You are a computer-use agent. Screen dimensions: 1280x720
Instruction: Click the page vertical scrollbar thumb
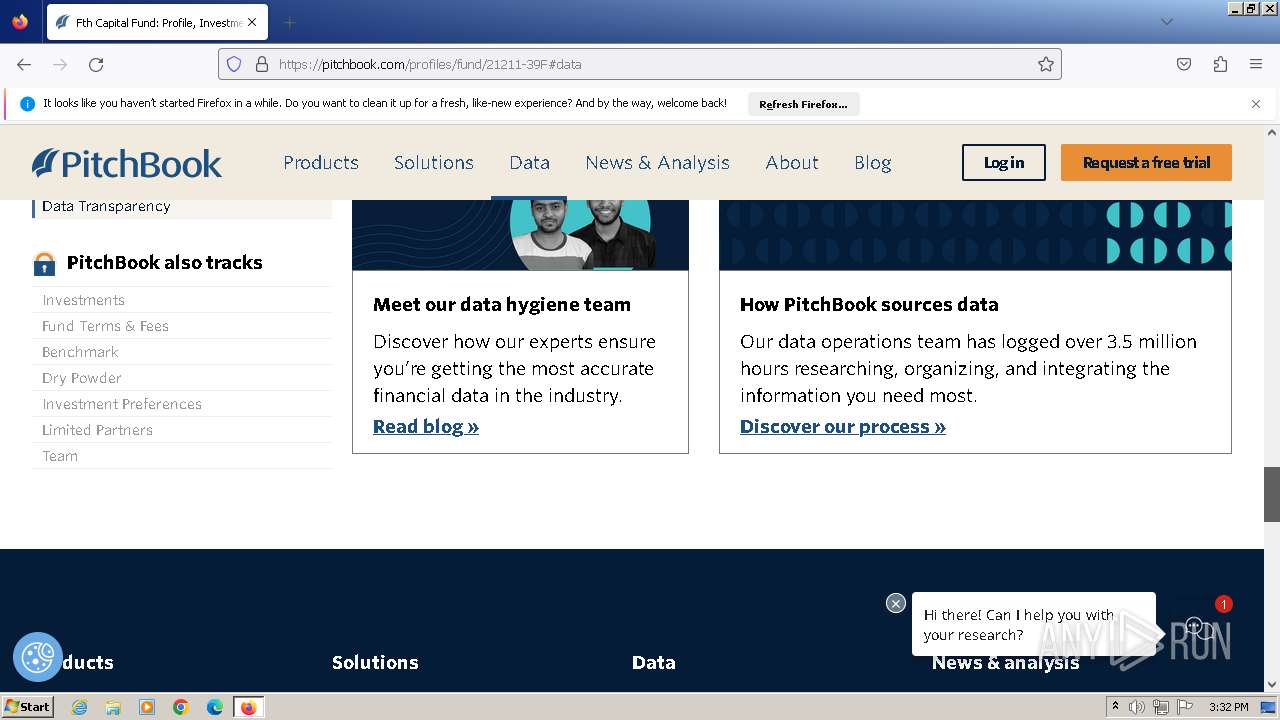click(1272, 494)
